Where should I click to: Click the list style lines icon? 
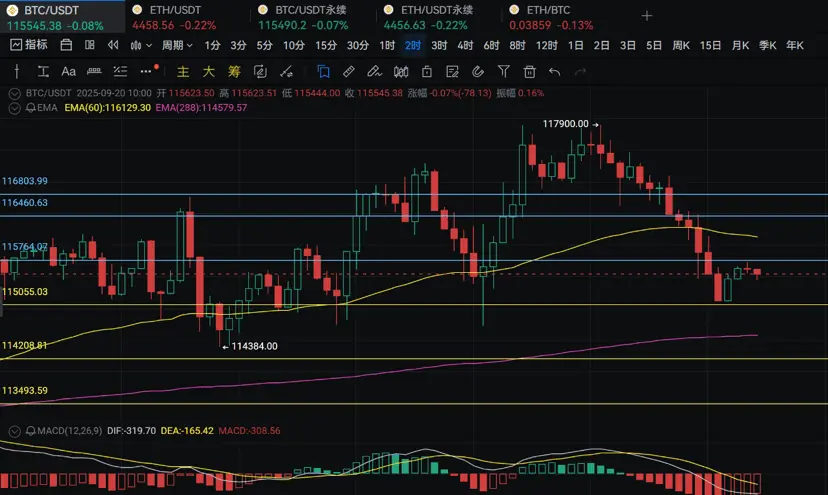click(x=120, y=71)
